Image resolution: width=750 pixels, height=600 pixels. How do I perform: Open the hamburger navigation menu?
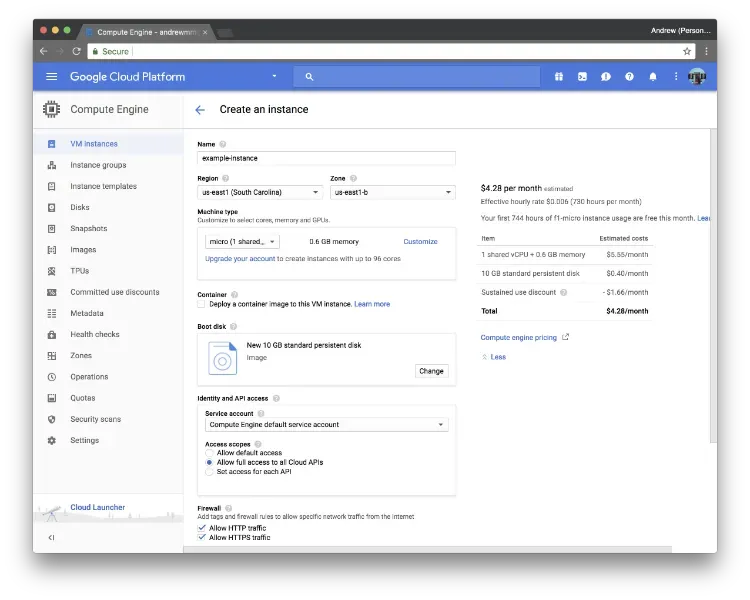(x=52, y=77)
